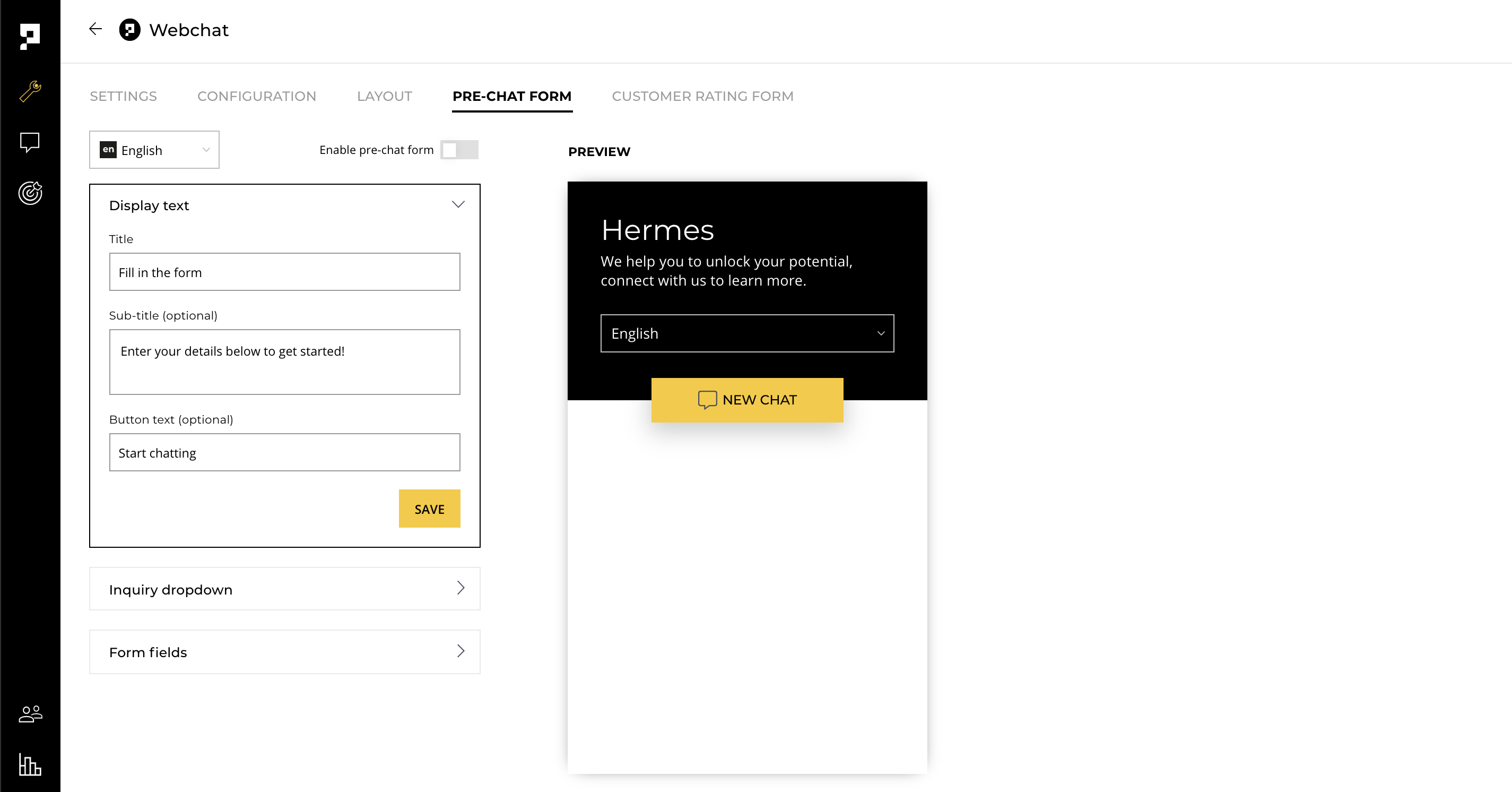Open the English language dropdown in editor
This screenshot has width=1512, height=792.
154,150
